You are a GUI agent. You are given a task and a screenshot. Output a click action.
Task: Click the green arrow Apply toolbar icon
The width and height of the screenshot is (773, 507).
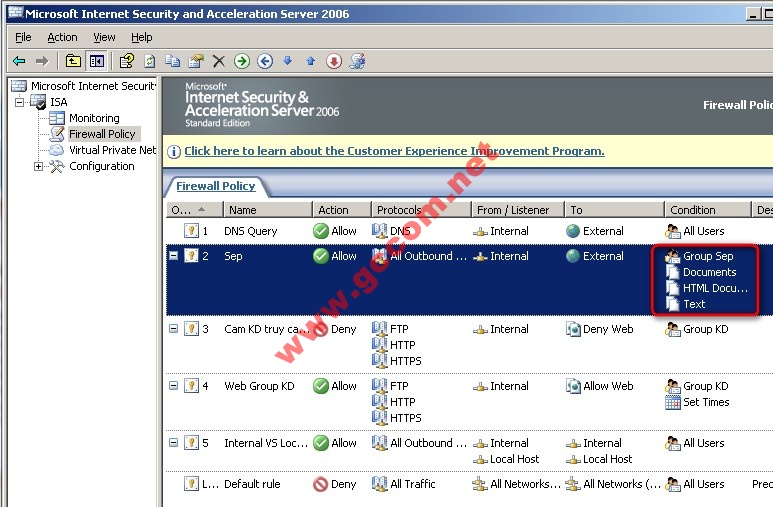click(x=242, y=61)
